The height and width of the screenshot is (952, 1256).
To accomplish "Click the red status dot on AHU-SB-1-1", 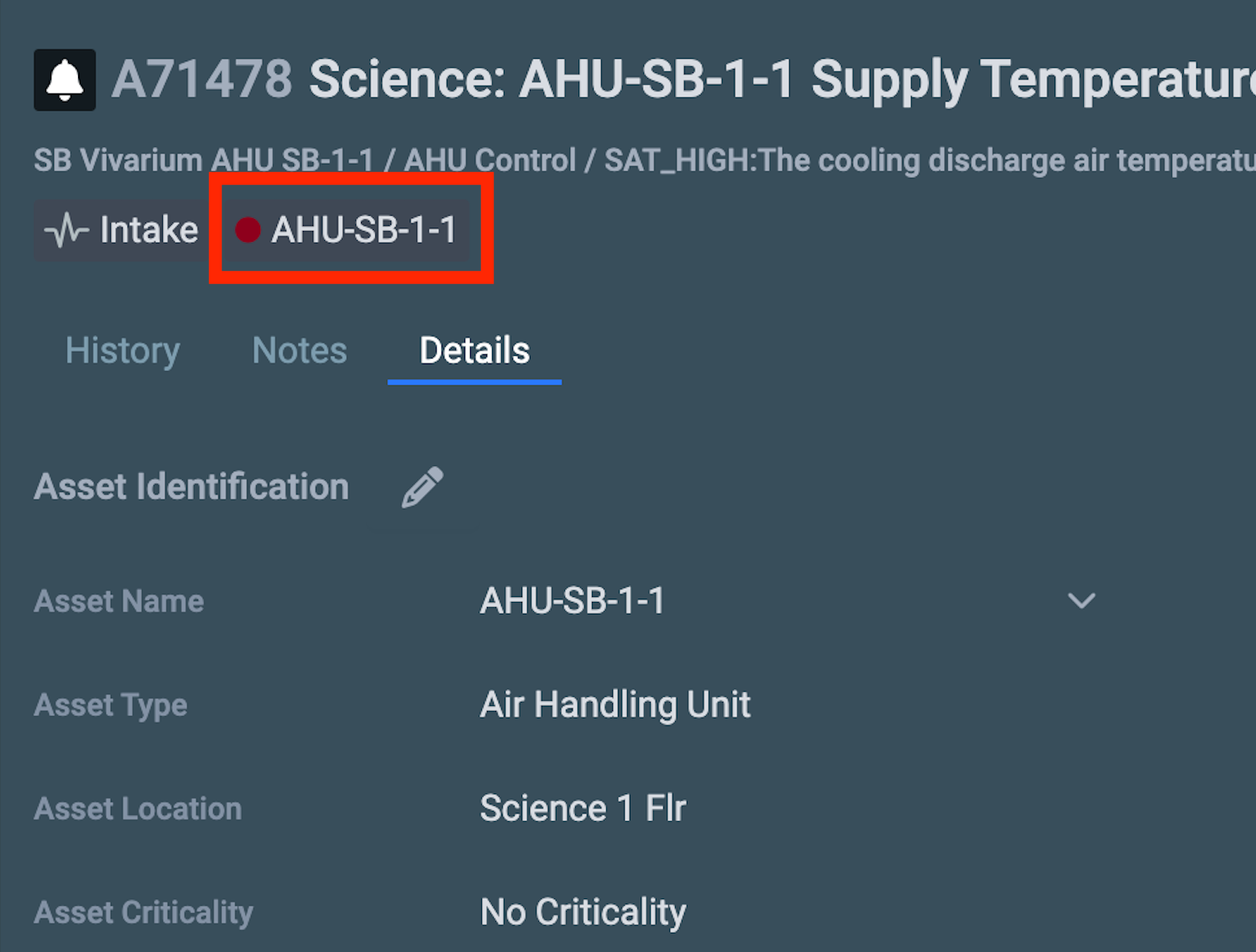I will point(249,230).
